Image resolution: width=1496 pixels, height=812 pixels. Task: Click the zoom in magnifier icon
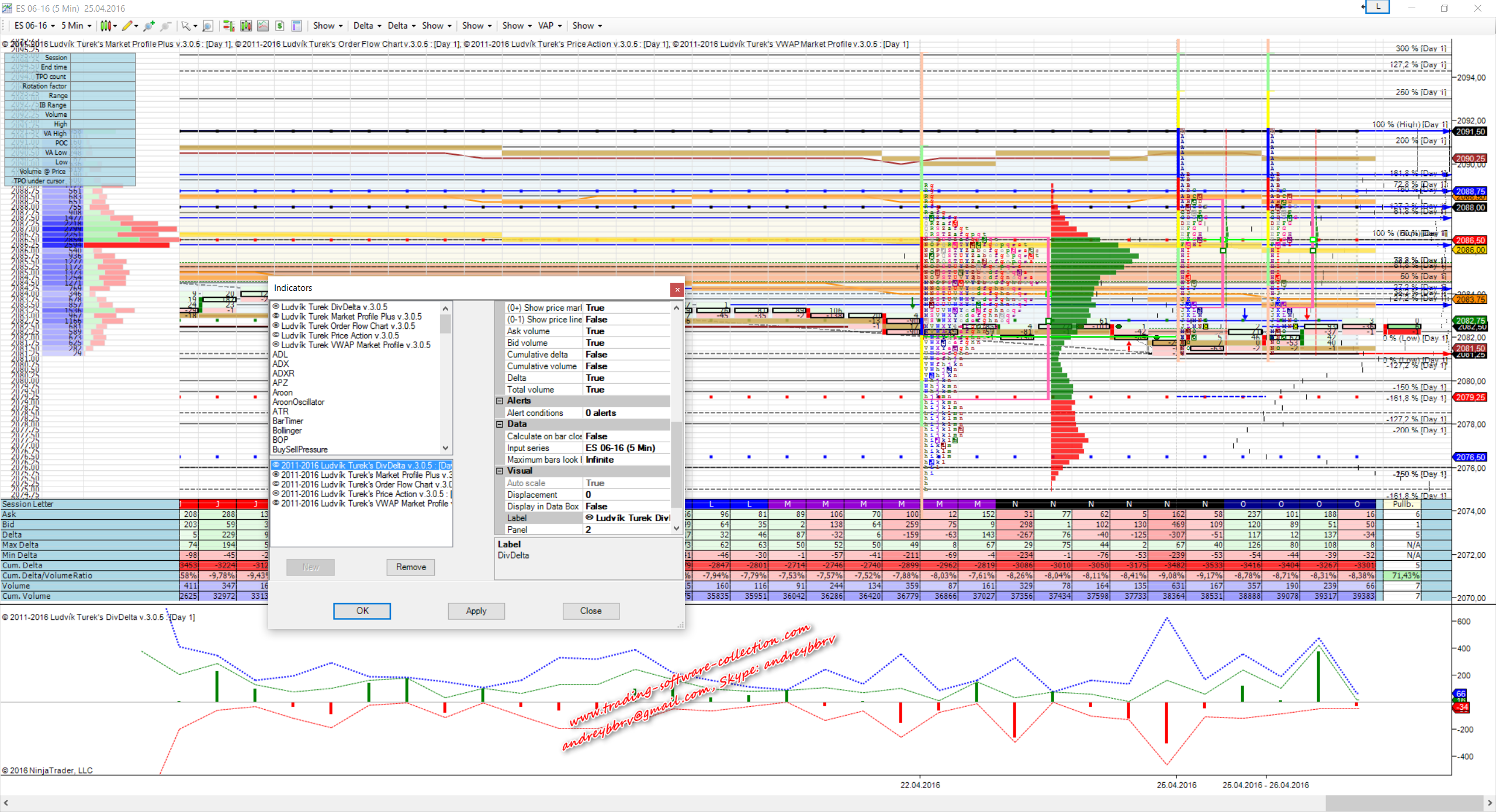coord(149,26)
